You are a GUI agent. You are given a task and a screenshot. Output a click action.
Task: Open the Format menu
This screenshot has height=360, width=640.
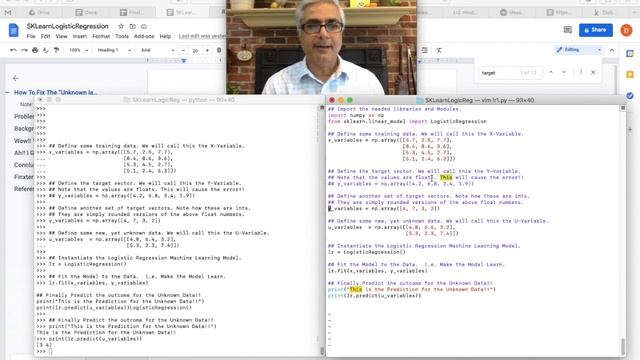101,36
